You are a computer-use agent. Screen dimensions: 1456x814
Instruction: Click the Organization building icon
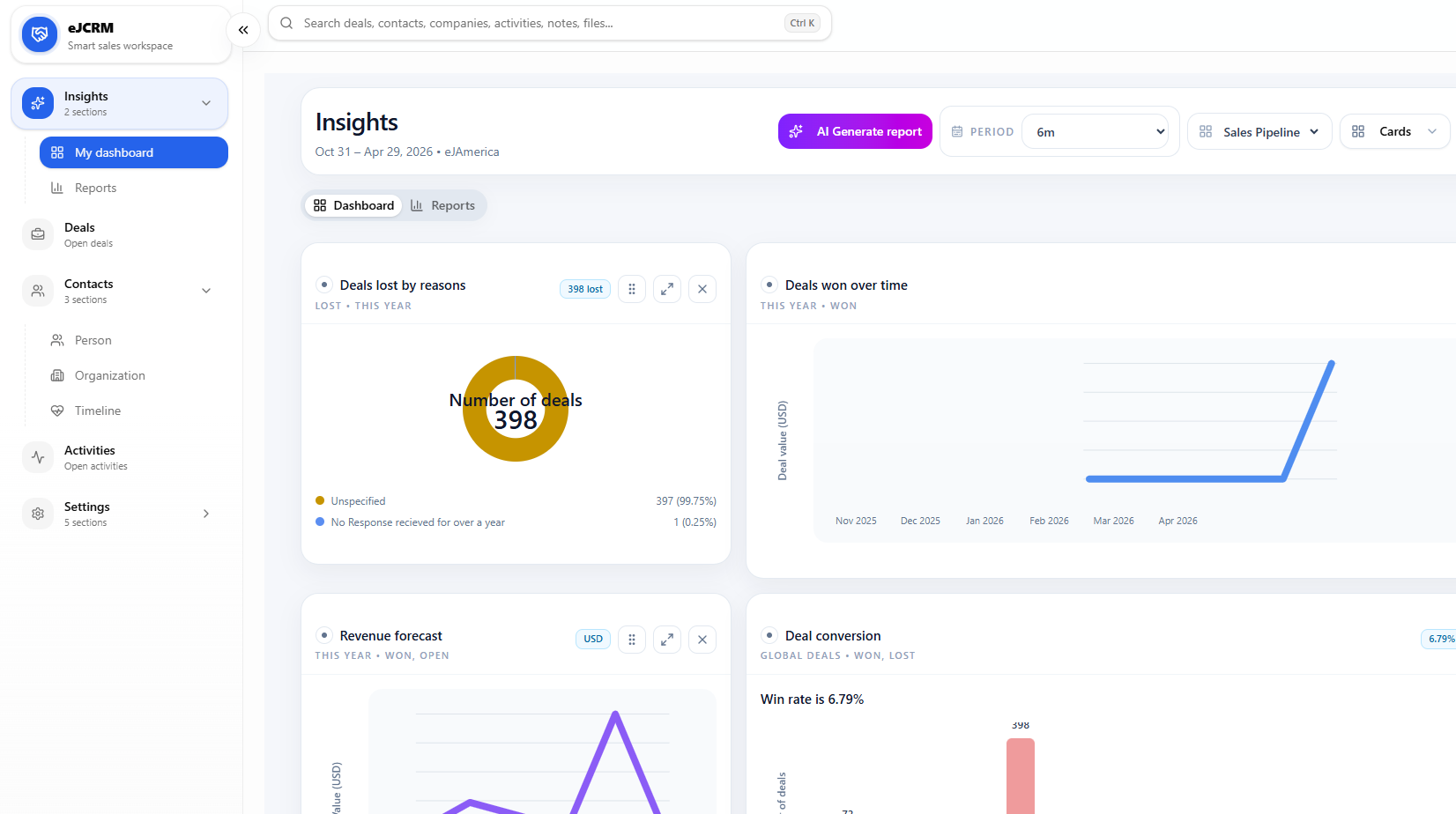[x=57, y=375]
